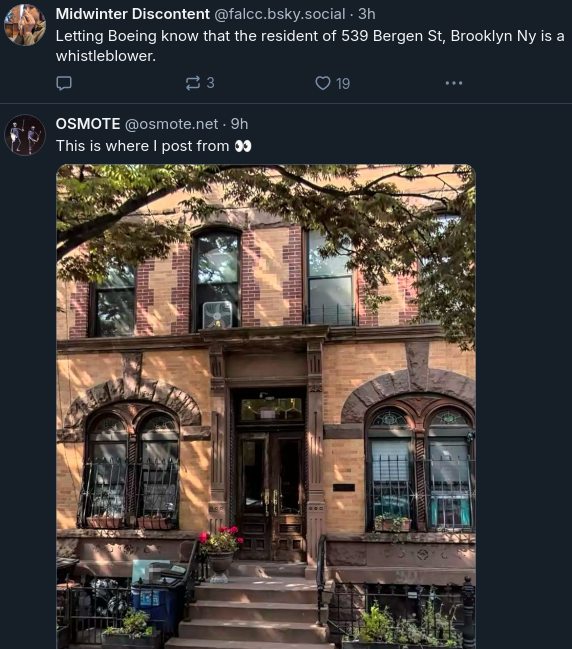Click the eyes emoji in OSMOTE's post
Screen dimensions: 572x649
tap(243, 146)
